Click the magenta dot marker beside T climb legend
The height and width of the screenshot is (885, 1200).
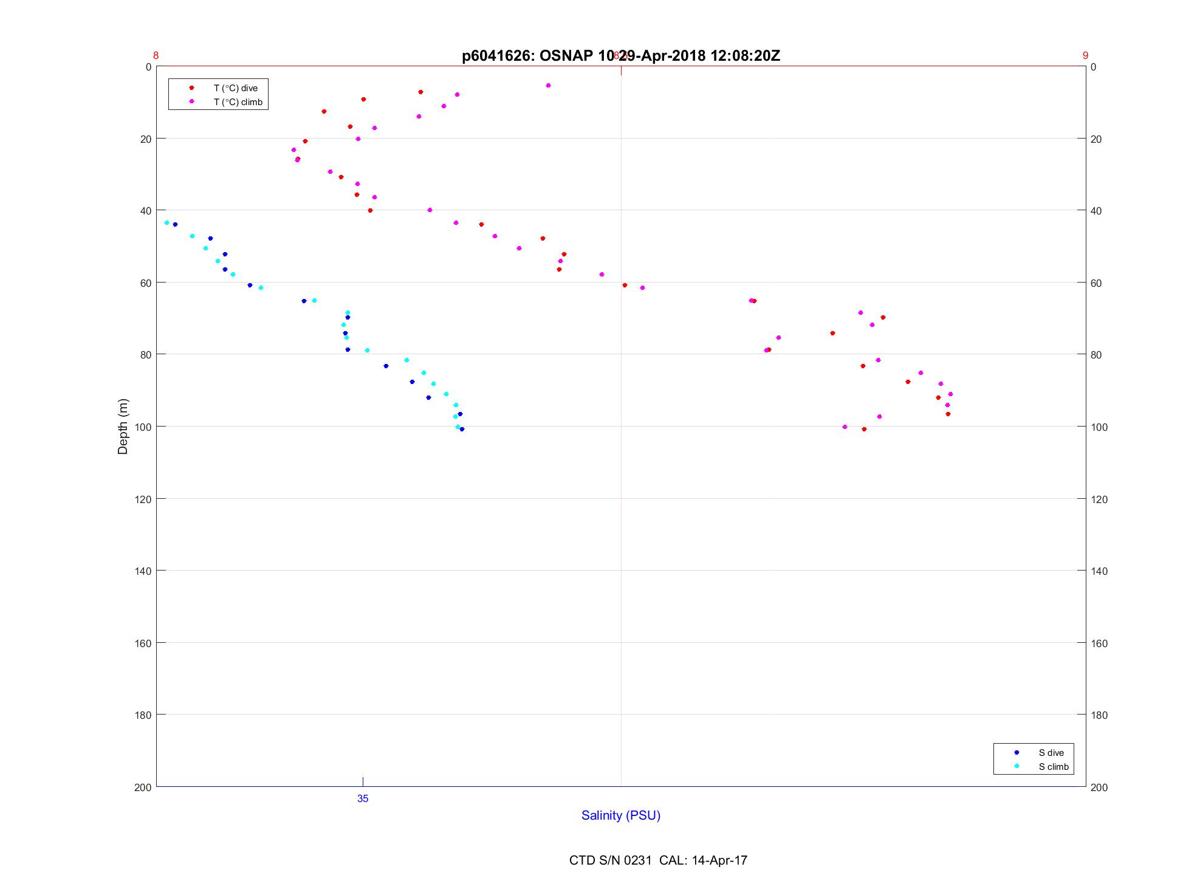[x=192, y=102]
